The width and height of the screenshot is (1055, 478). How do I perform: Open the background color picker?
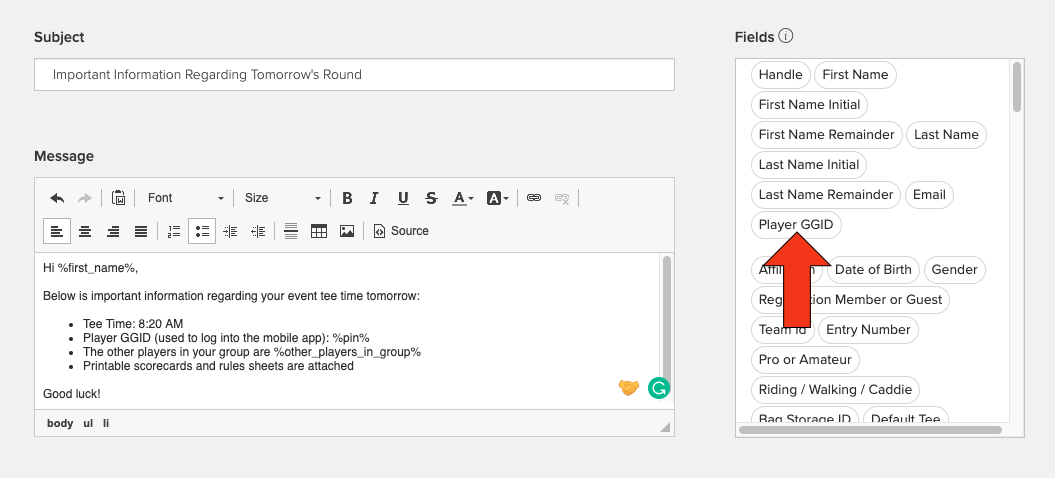(x=498, y=198)
